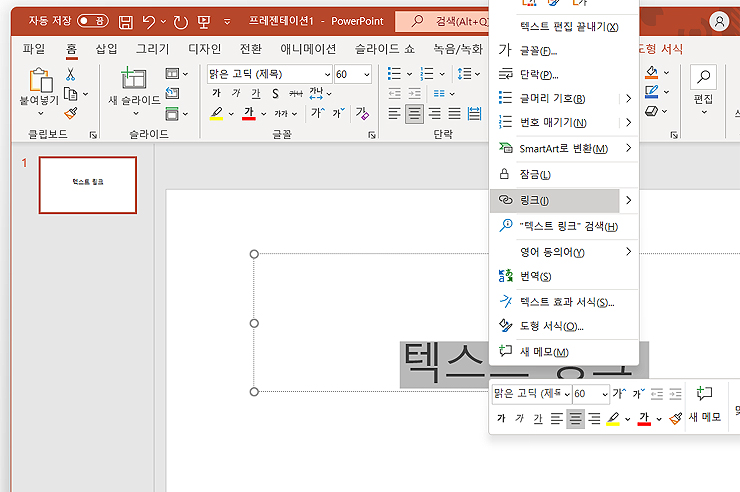The width and height of the screenshot is (740, 492).
Task: Click the bullets list icon in ribbon
Action: pos(394,74)
